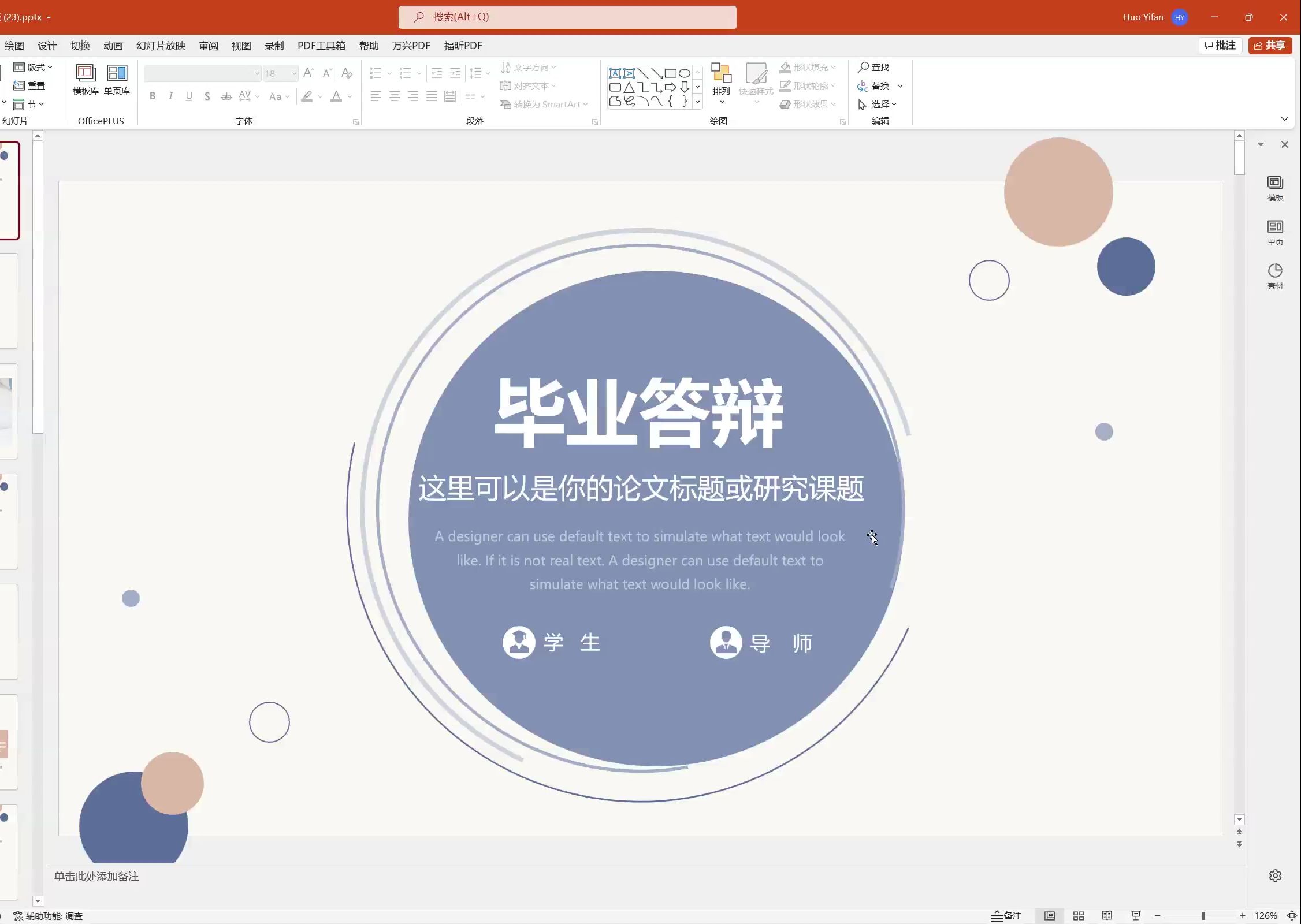Open the font size dropdown

[x=293, y=73]
